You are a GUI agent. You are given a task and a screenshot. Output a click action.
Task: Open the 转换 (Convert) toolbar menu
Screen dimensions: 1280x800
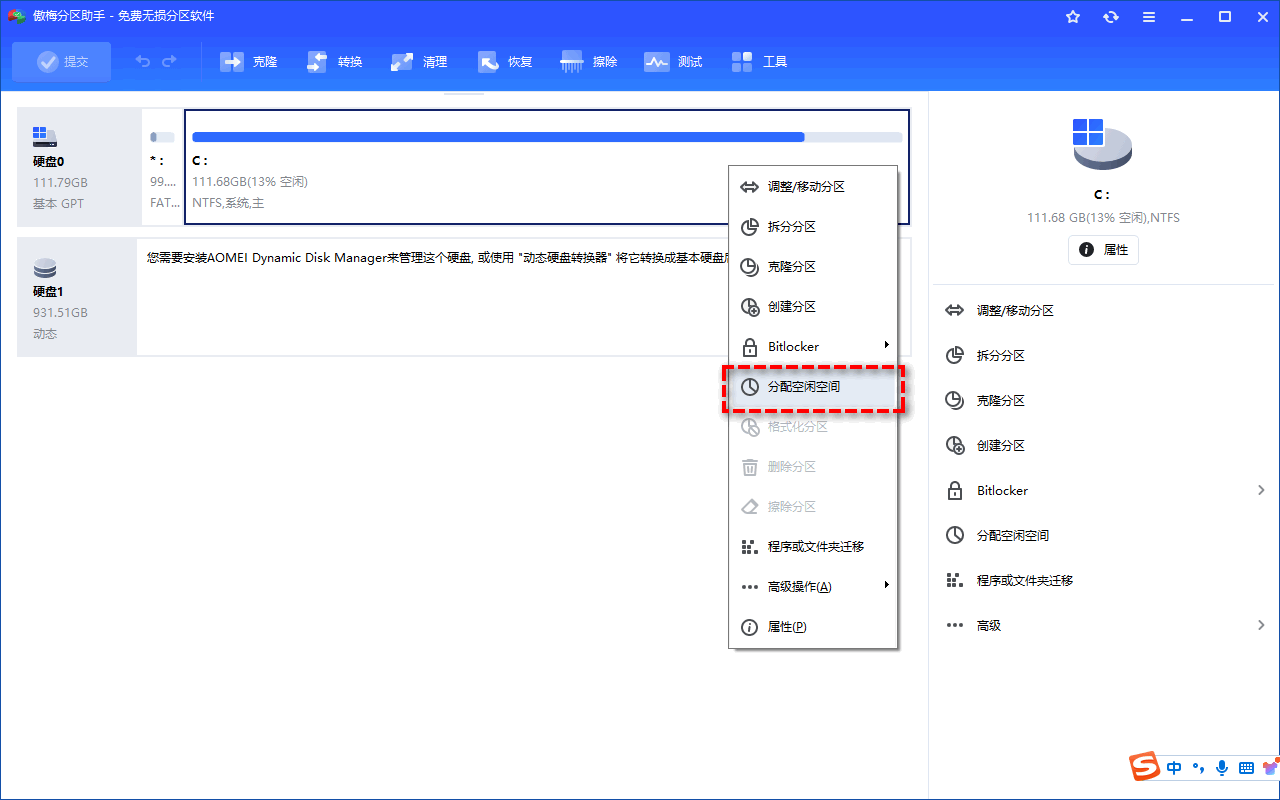click(x=334, y=62)
